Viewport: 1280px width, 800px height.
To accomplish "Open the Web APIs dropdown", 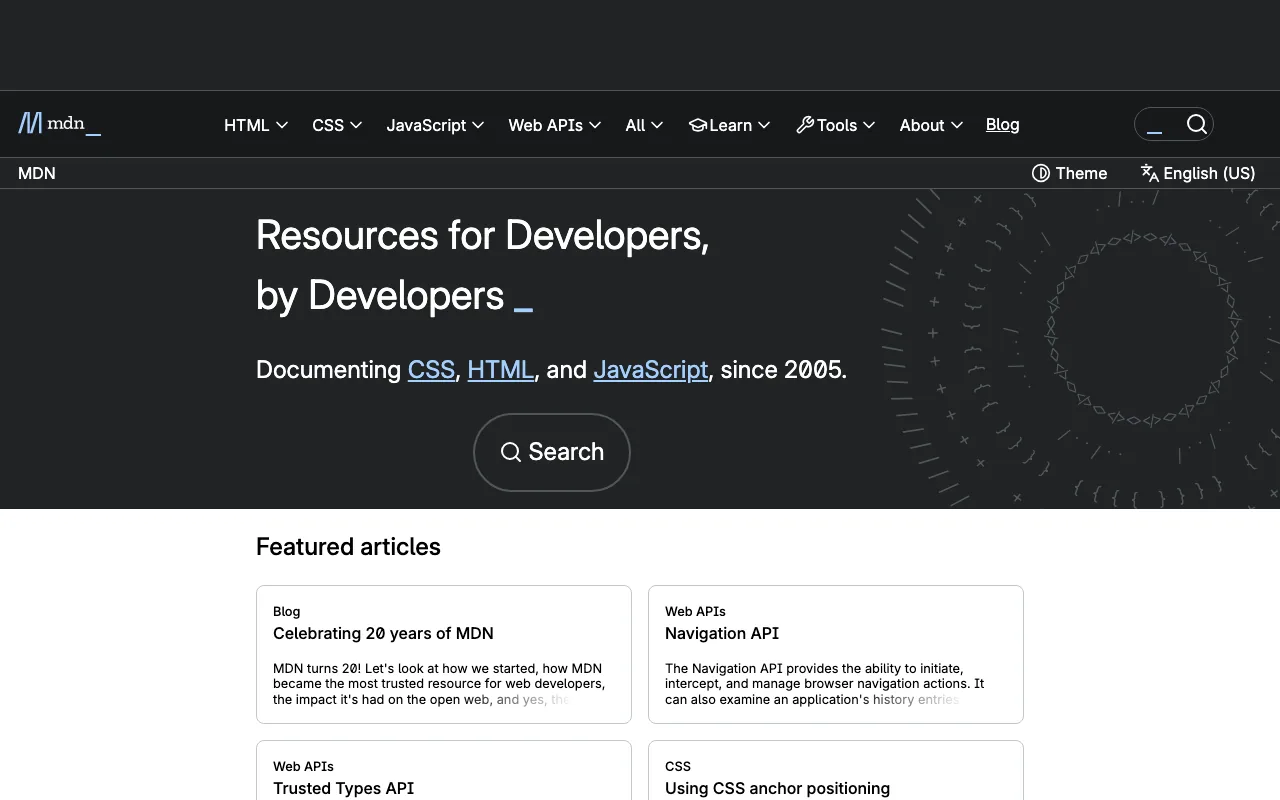I will [x=554, y=125].
